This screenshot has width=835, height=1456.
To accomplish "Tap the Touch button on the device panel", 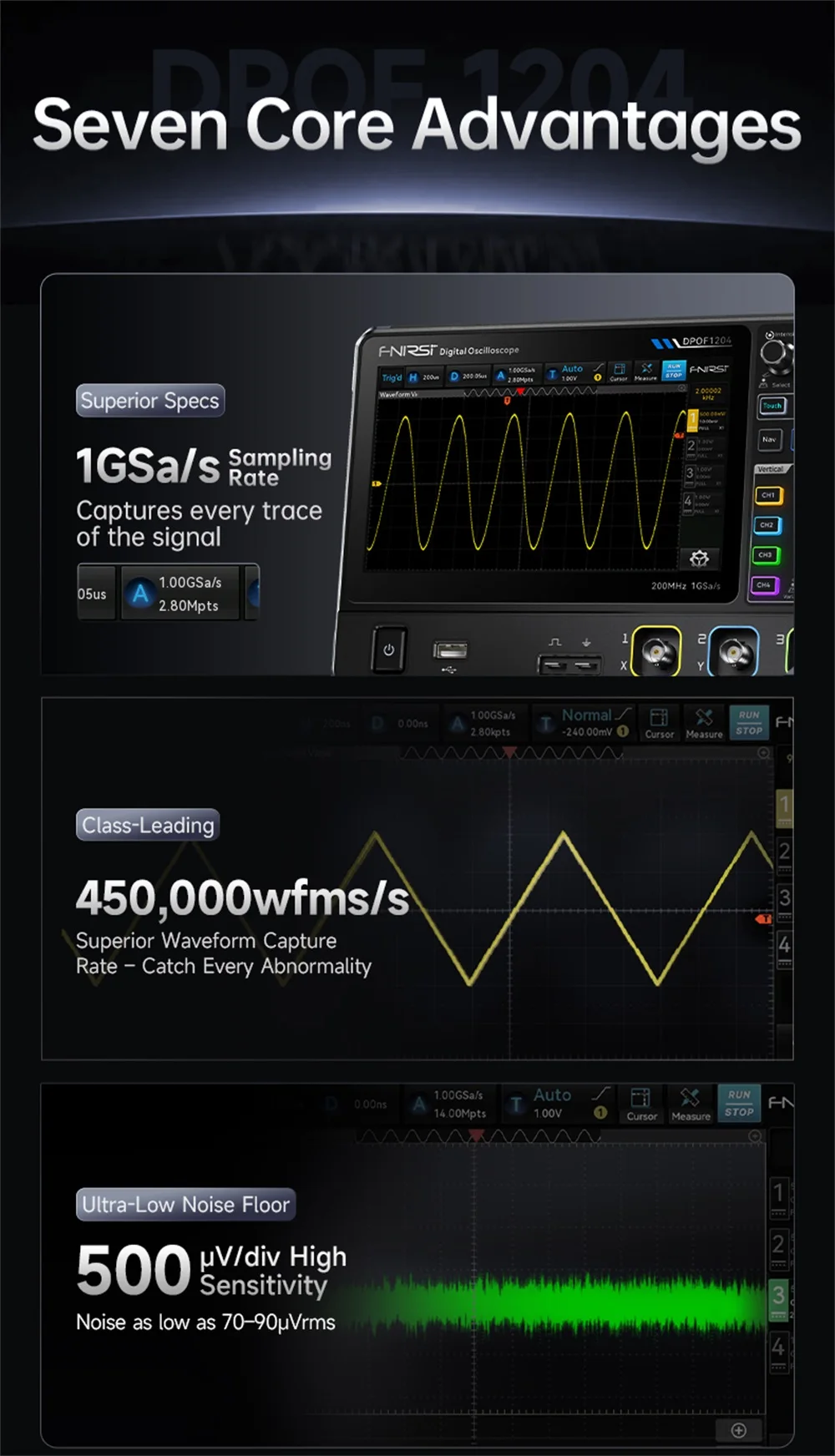I will (x=772, y=407).
